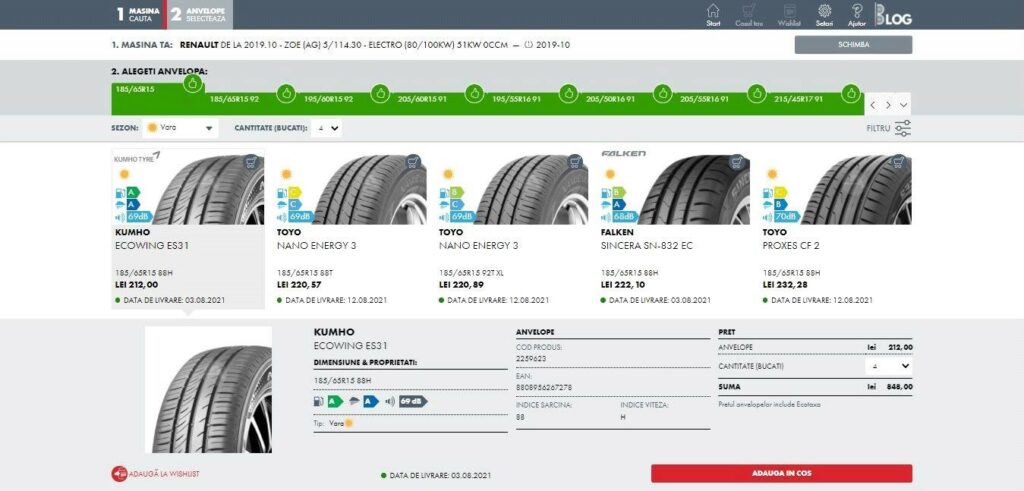1024x491 pixels.
Task: Click the SCHIMBA button
Action: pos(854,45)
